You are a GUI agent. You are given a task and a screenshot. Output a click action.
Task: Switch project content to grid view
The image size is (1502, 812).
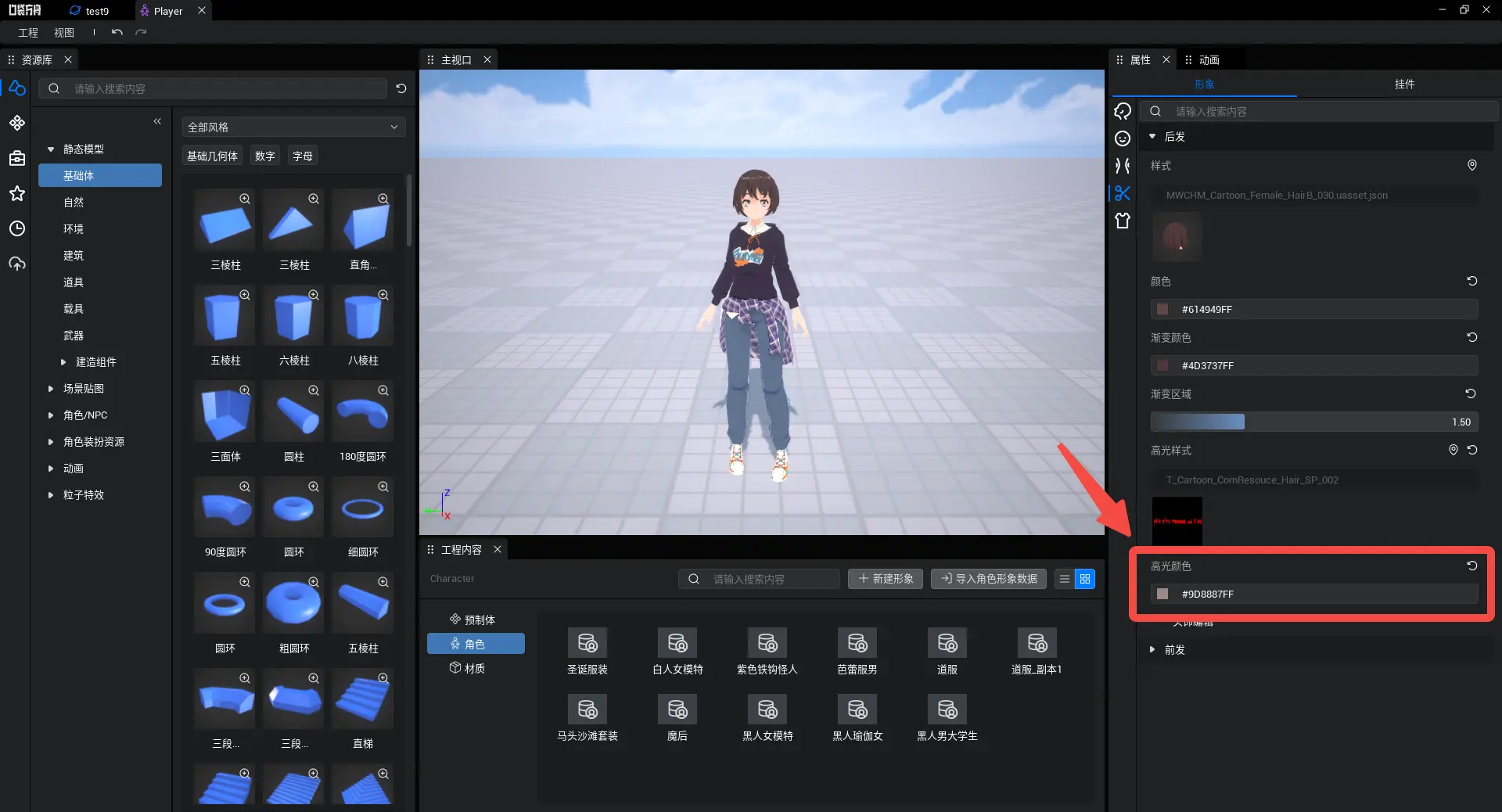click(x=1084, y=579)
